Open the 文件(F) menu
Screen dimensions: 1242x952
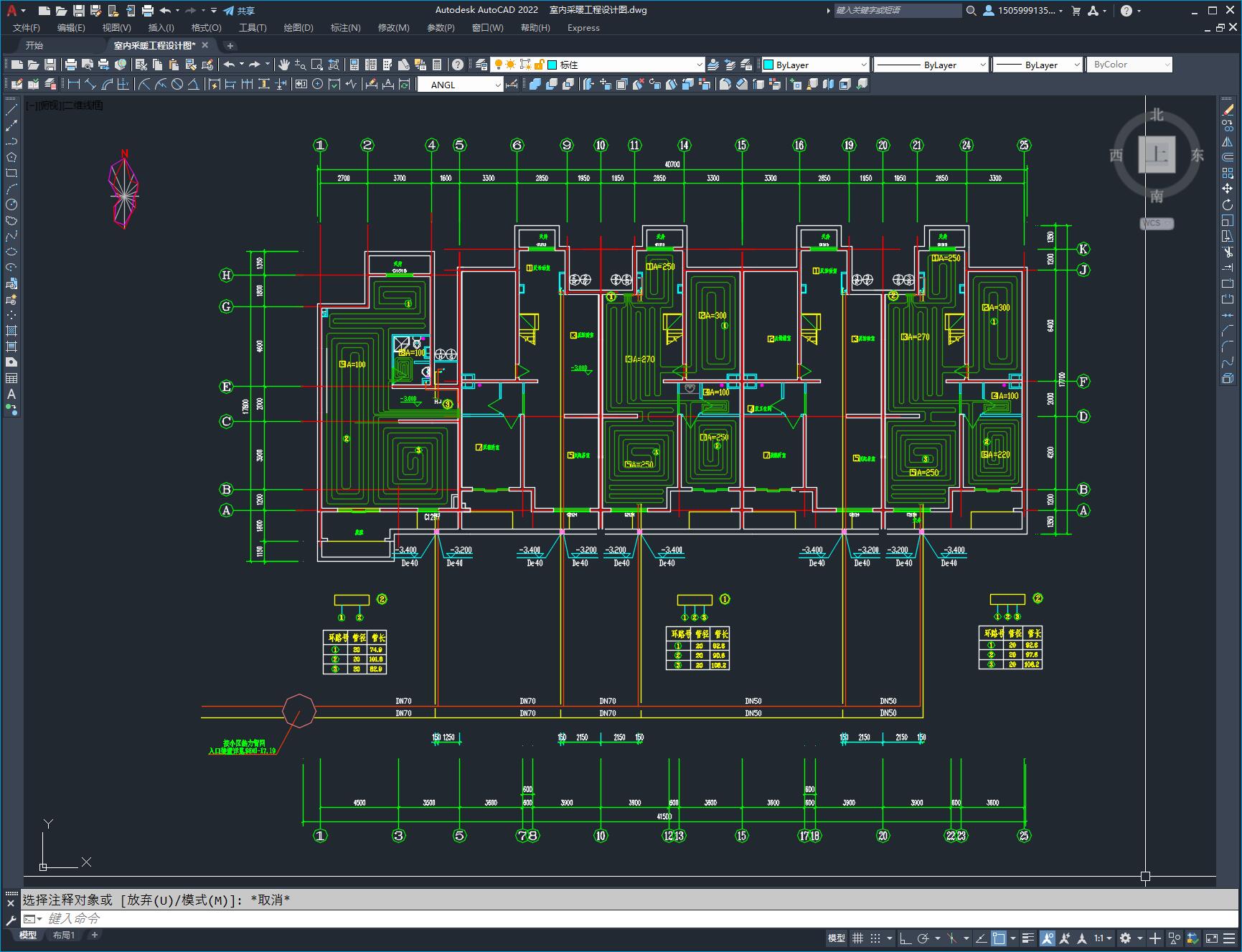27,28
